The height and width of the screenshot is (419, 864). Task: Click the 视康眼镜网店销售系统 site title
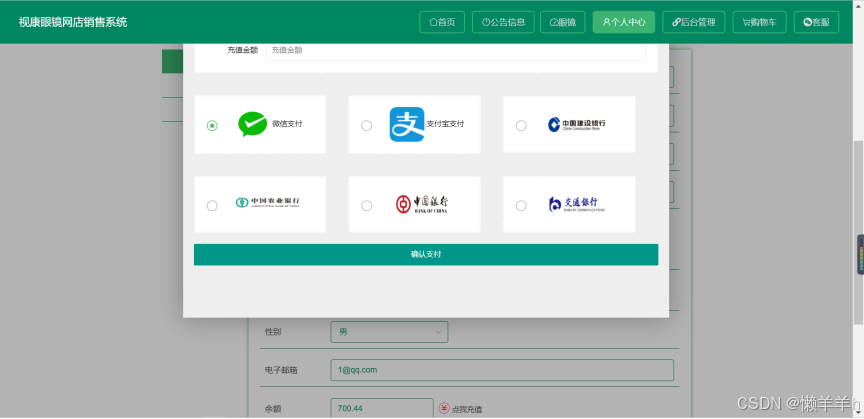73,22
